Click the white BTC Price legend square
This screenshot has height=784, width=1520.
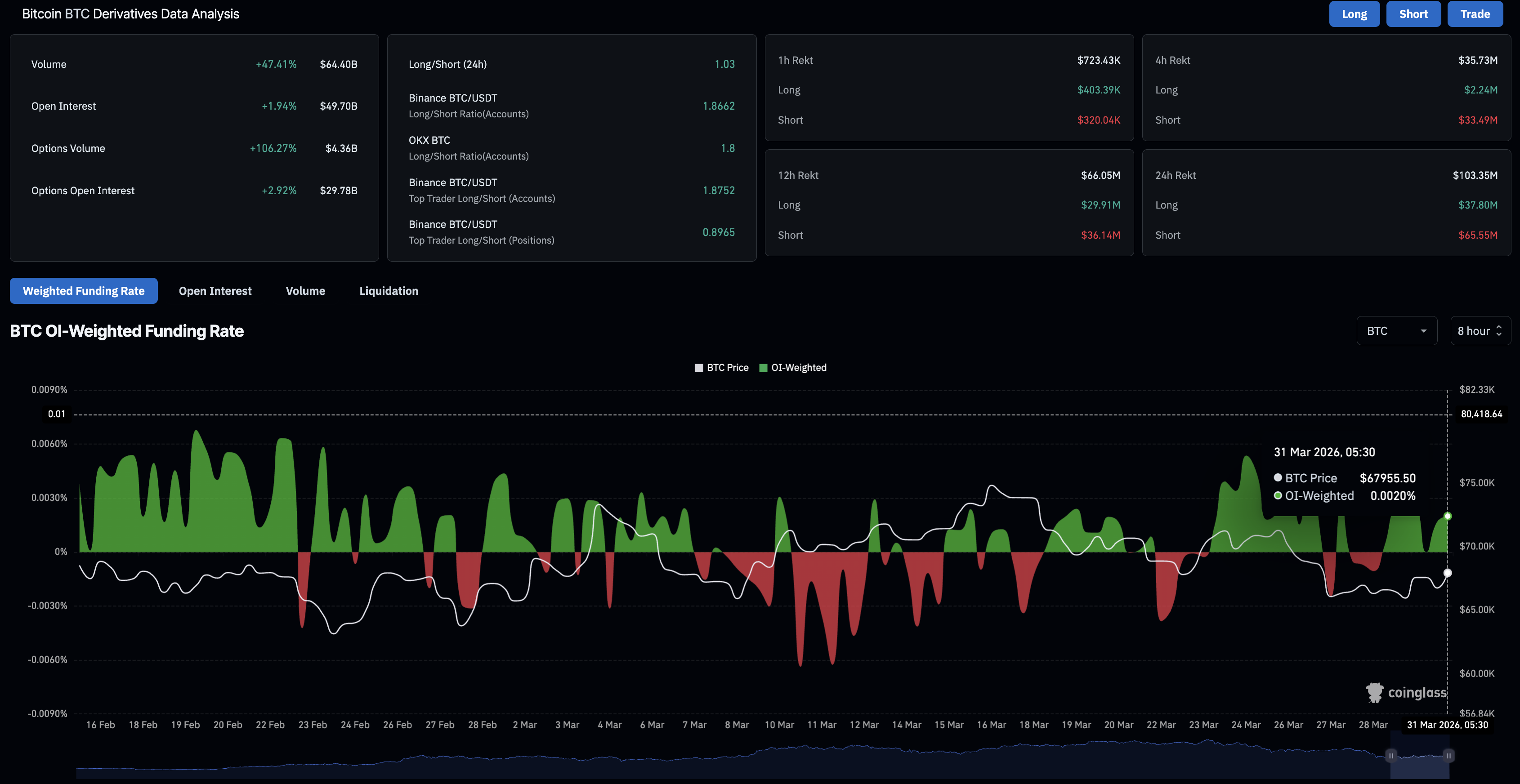[699, 368]
